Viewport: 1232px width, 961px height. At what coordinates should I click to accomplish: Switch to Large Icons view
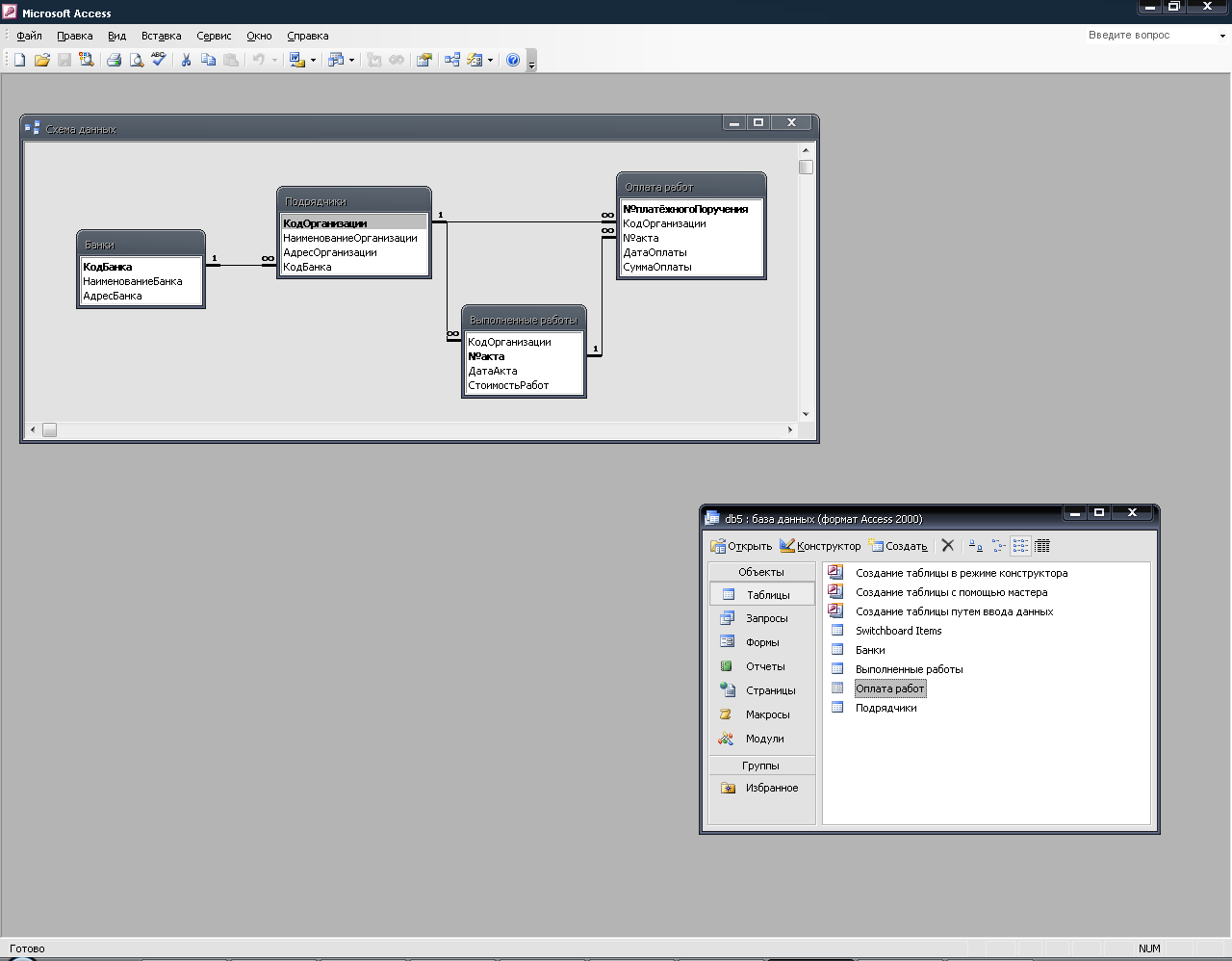(x=976, y=545)
